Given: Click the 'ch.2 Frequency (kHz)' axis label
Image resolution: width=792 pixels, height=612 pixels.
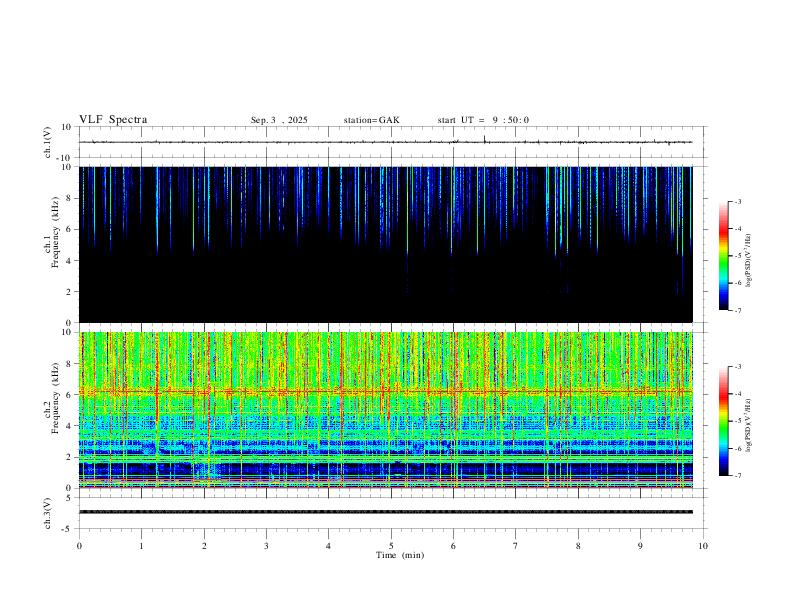Looking at the screenshot, I should click(52, 398).
